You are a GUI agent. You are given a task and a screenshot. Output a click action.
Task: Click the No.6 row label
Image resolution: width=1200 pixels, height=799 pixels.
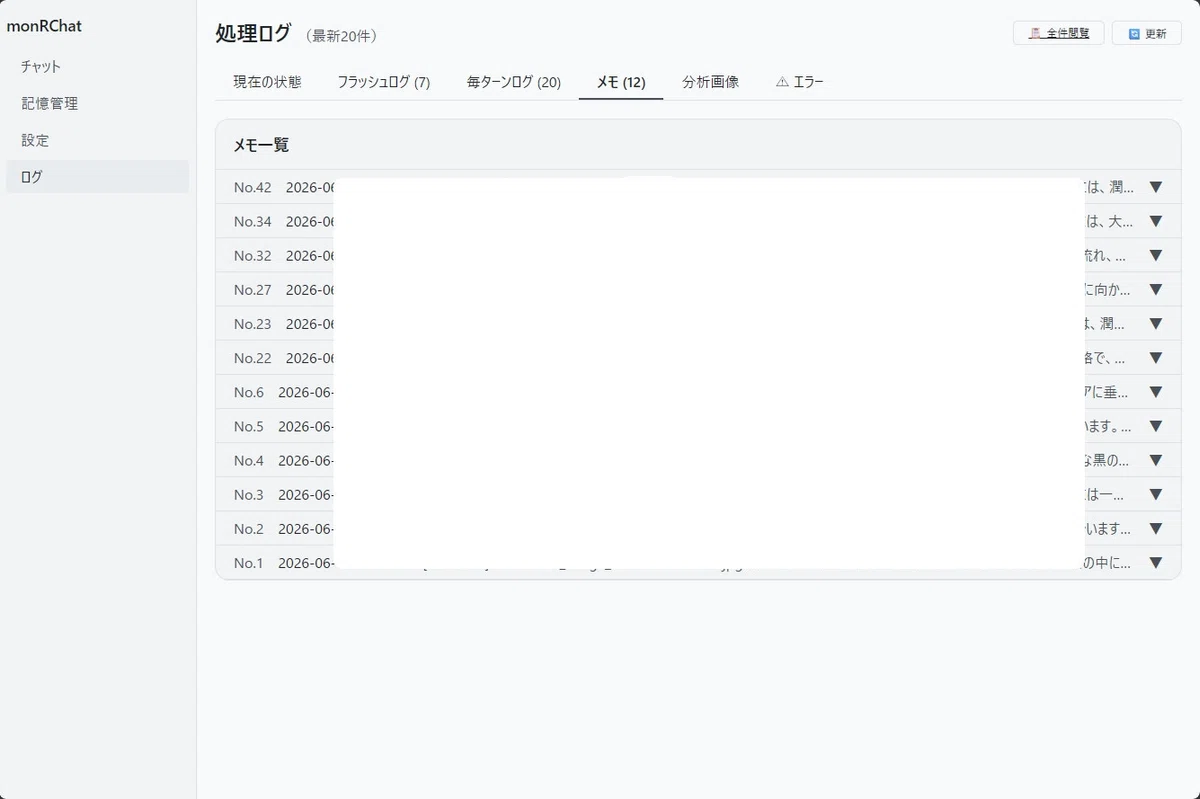click(x=249, y=392)
